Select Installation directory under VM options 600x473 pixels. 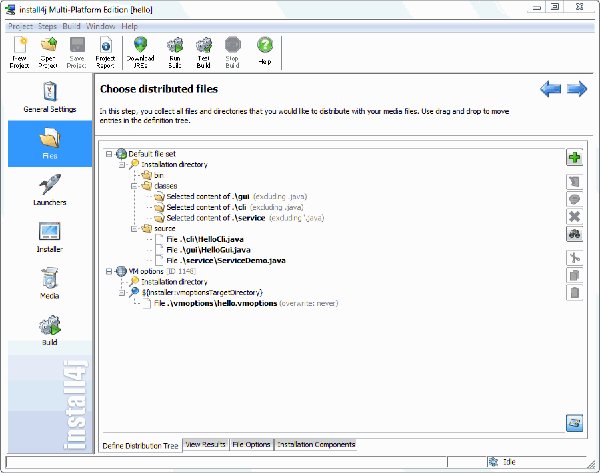[169, 282]
